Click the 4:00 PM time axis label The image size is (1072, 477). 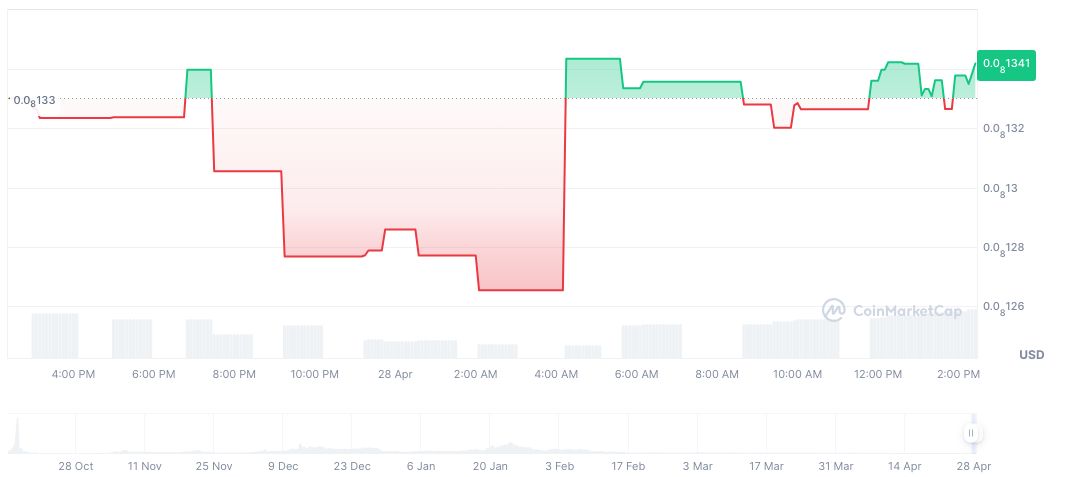click(x=73, y=374)
